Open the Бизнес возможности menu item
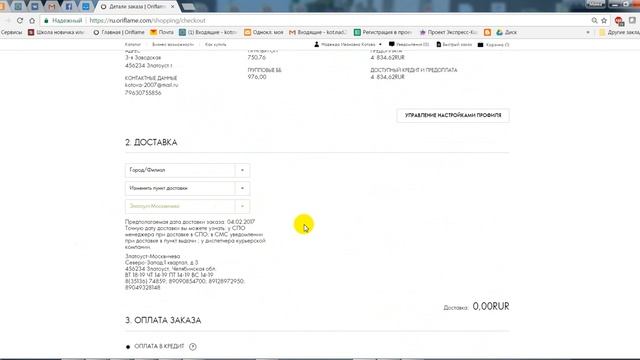 173,44
